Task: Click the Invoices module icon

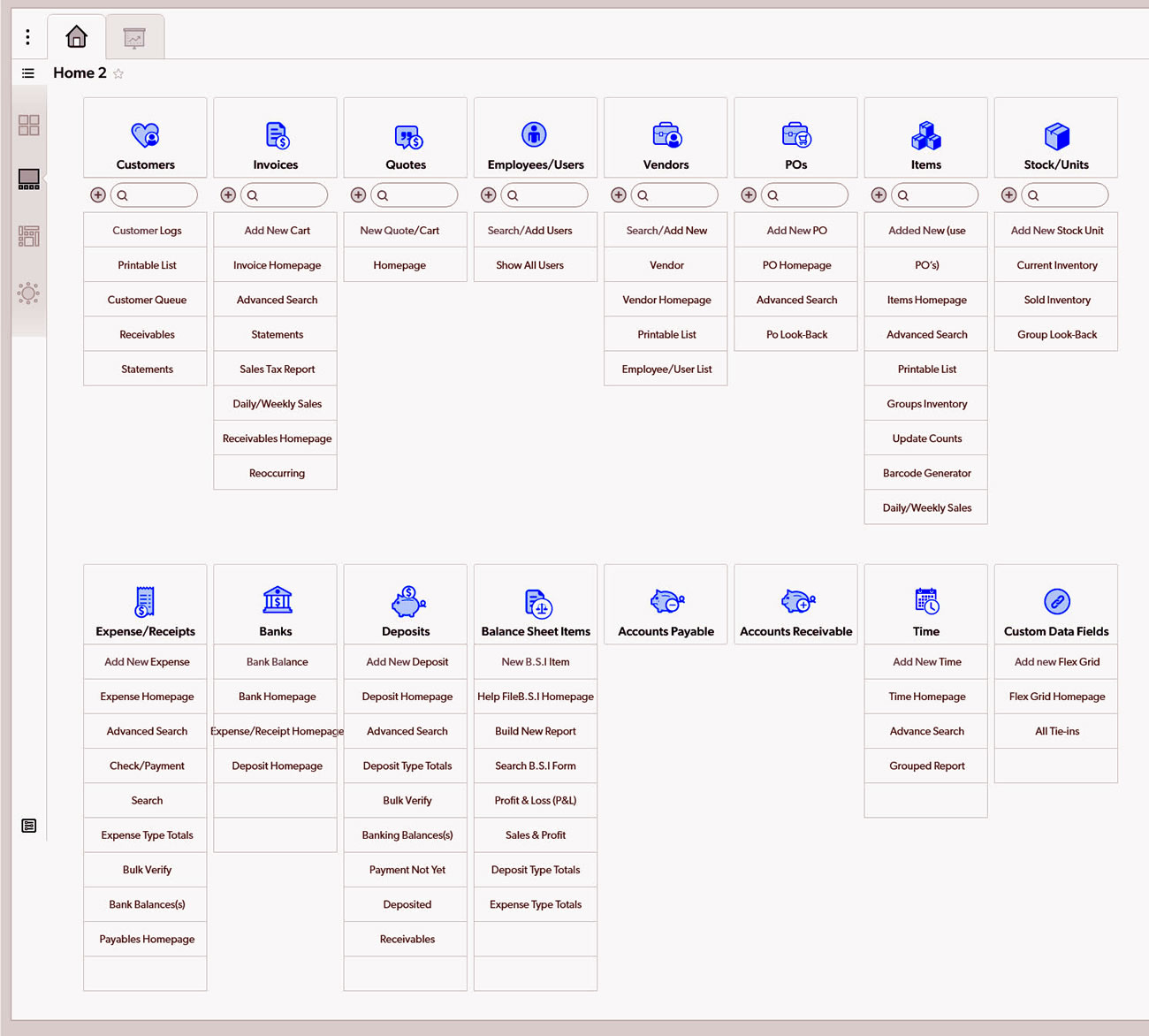Action: pyautogui.click(x=277, y=135)
